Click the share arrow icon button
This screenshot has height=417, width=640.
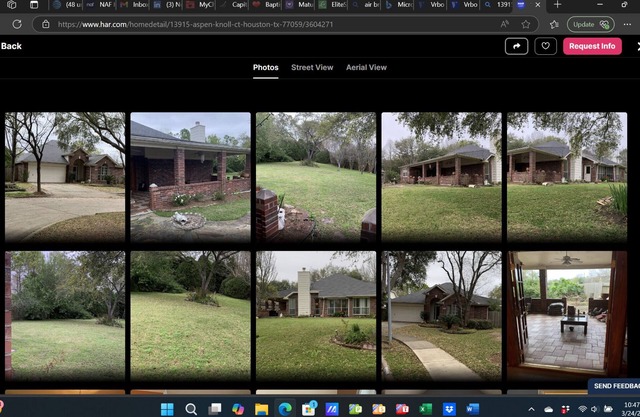517,46
